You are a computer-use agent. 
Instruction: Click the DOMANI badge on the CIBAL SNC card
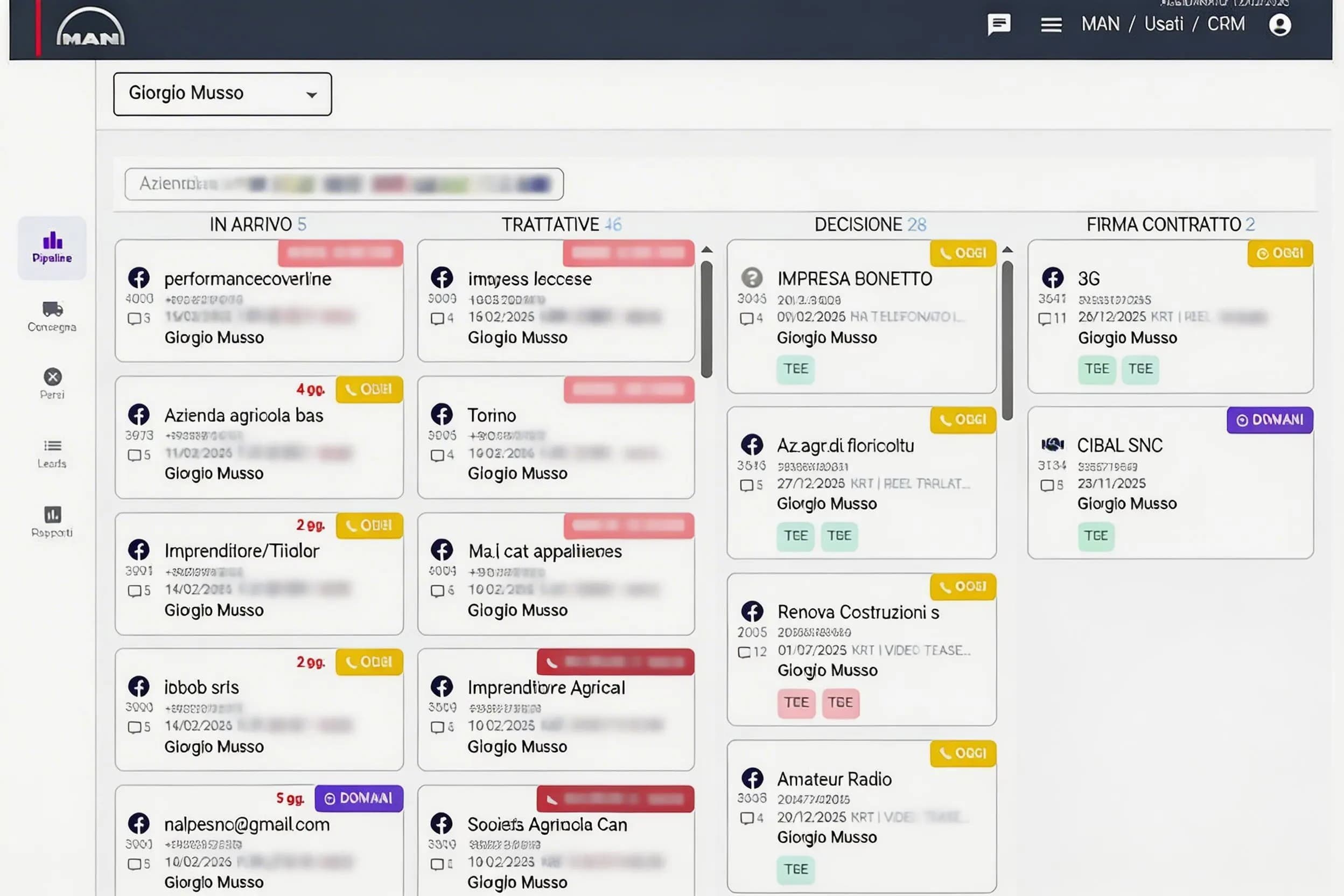tap(1269, 419)
